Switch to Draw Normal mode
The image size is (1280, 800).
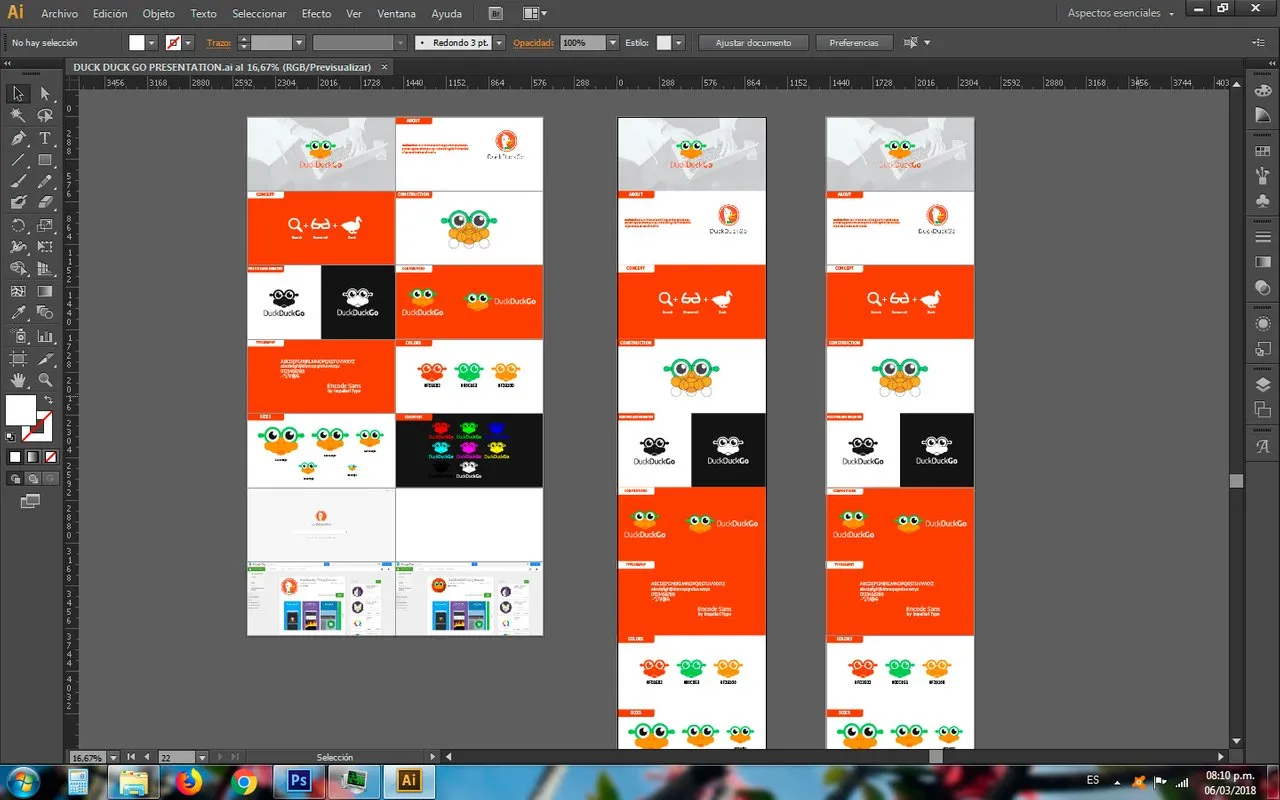click(x=15, y=479)
